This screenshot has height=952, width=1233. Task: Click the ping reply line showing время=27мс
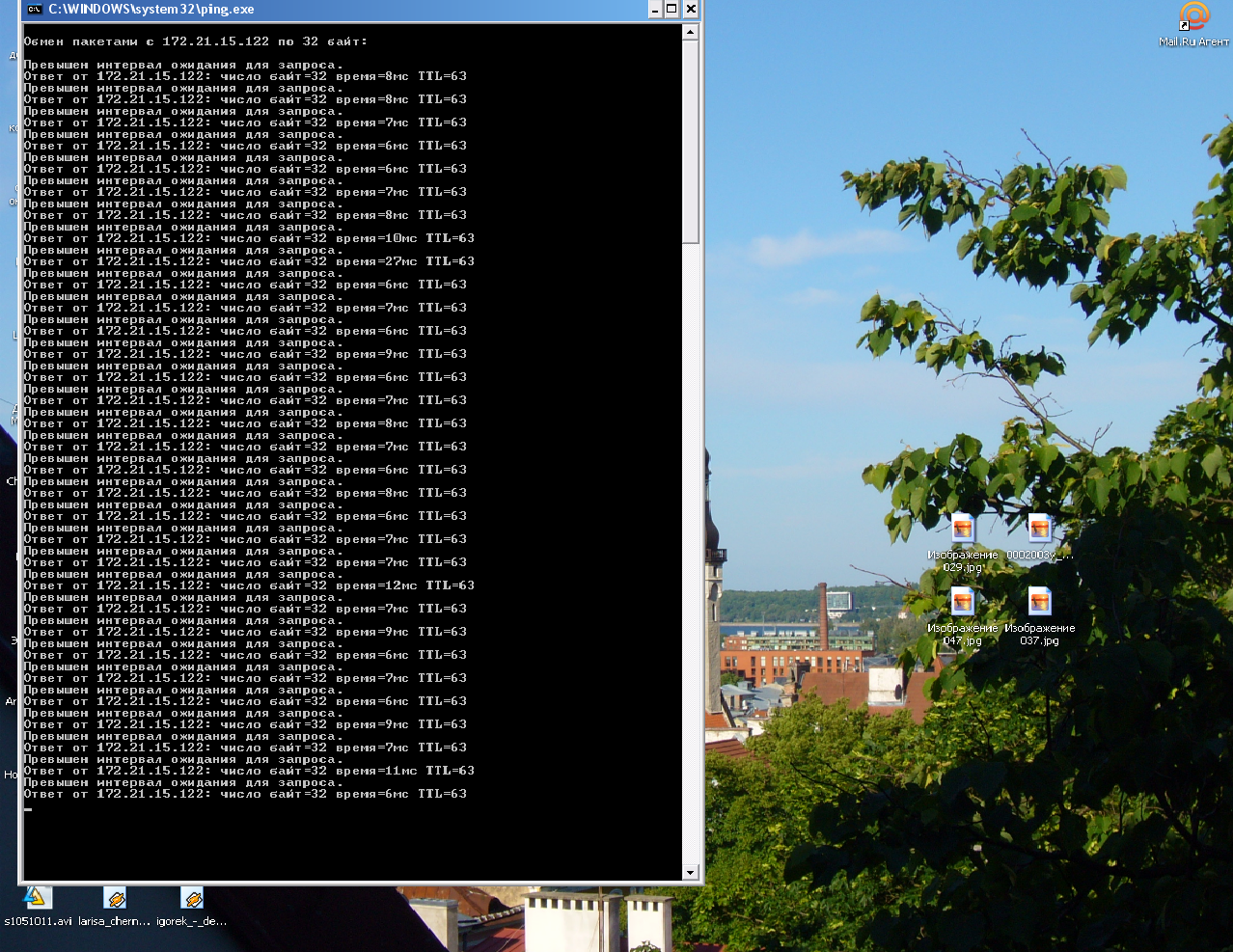click(249, 261)
